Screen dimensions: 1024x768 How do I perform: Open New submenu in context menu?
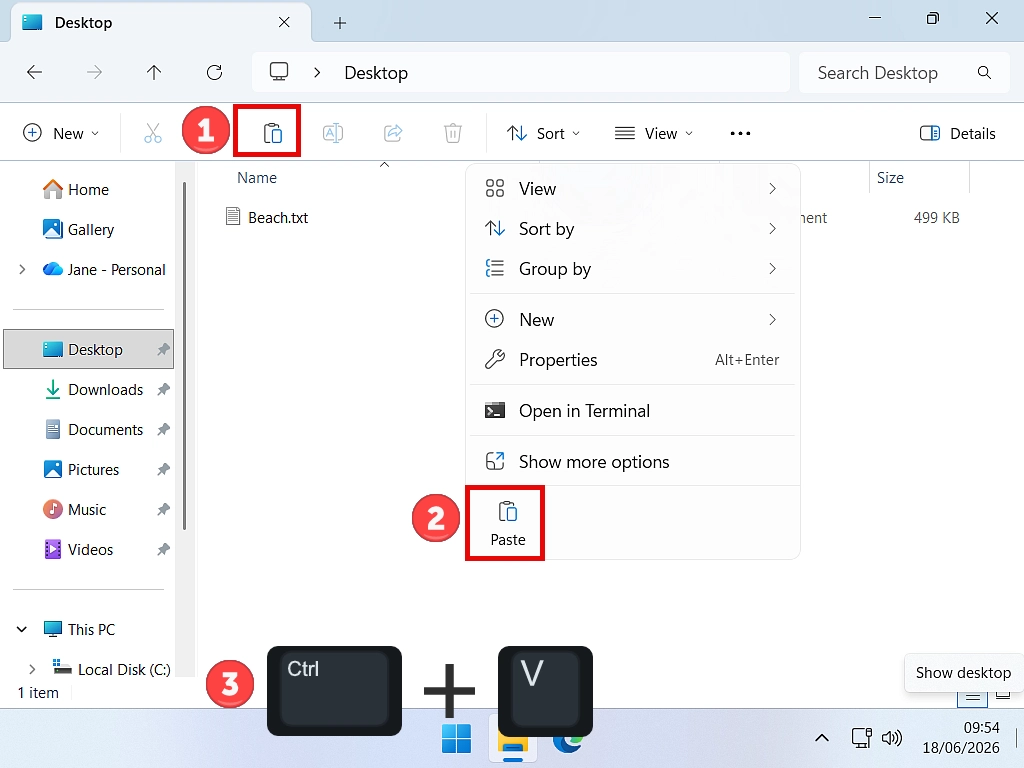632,319
